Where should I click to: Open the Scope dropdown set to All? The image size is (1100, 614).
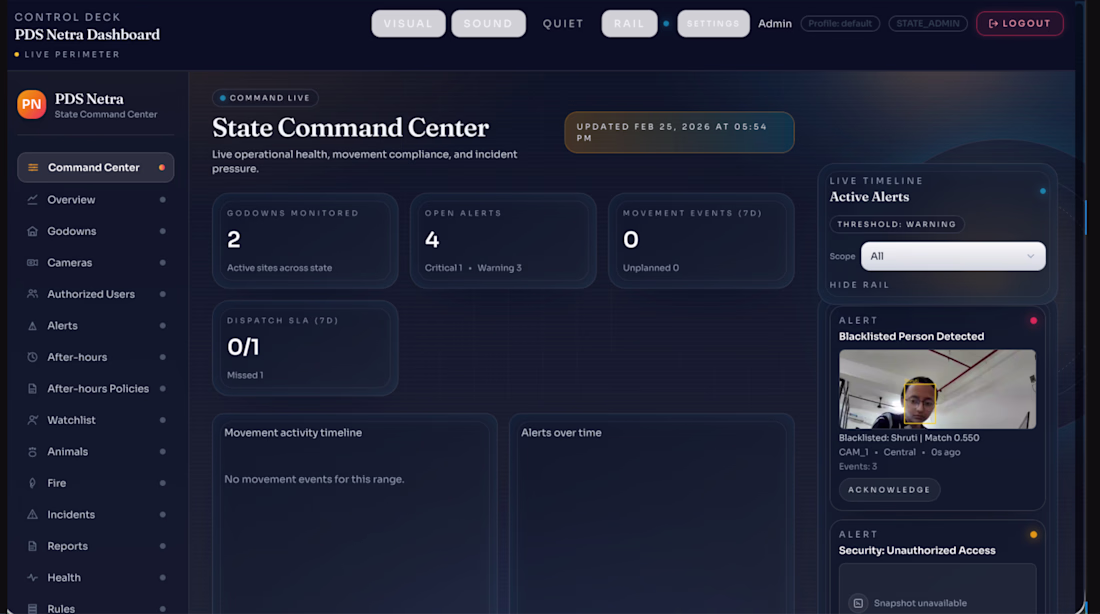pos(953,256)
